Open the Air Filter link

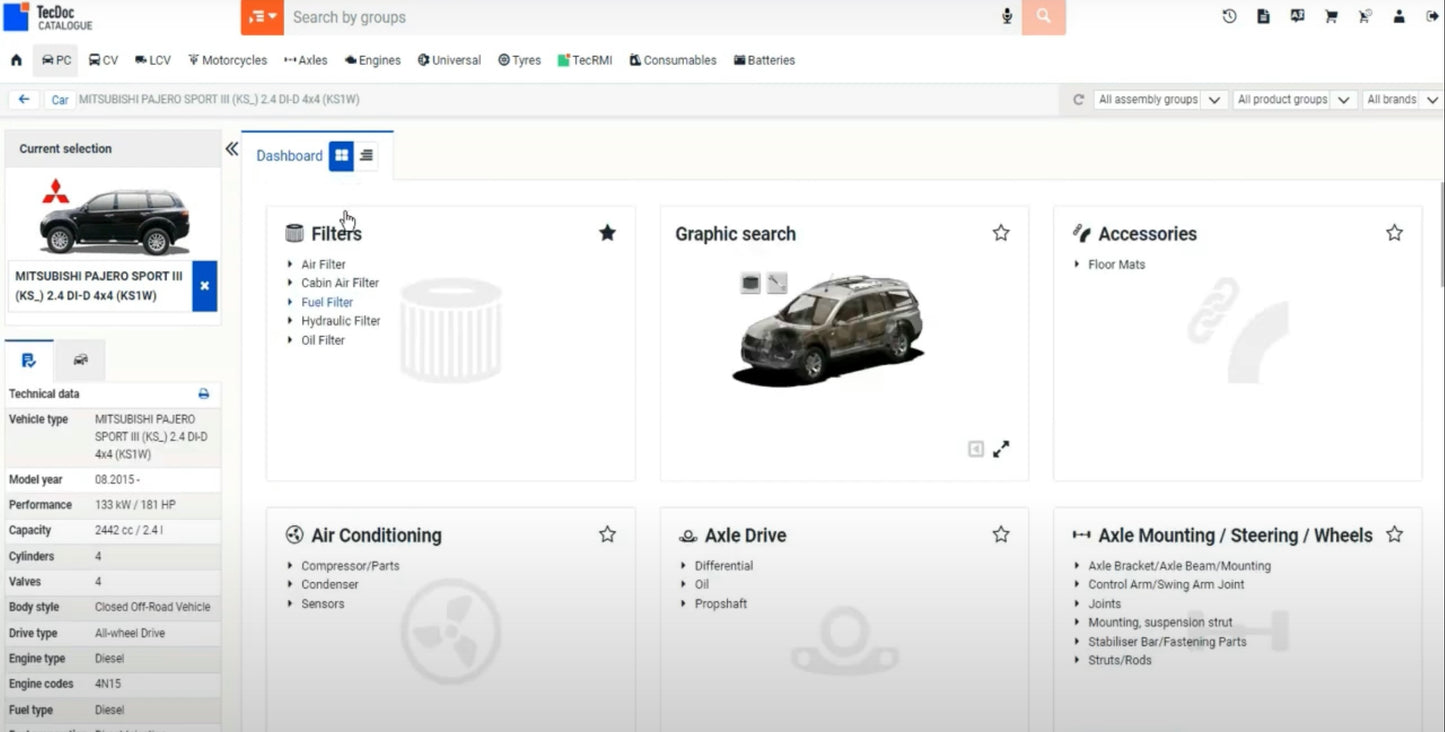[x=323, y=265]
